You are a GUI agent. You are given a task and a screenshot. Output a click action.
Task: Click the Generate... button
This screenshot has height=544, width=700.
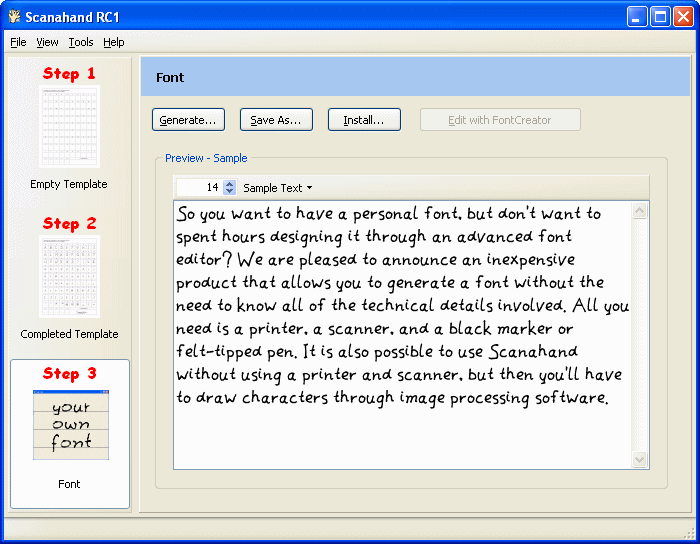[x=188, y=120]
